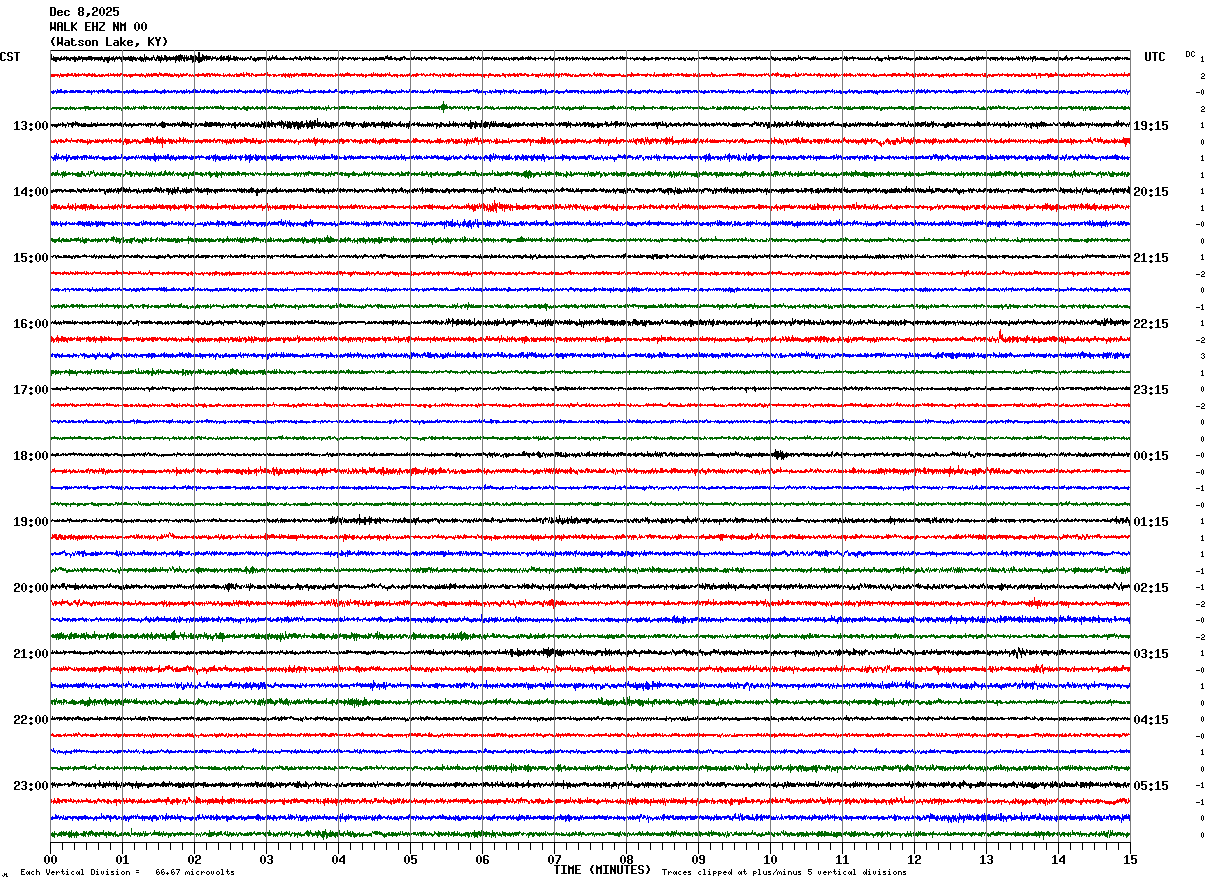Click the 01:15 UTC time label

[1151, 522]
